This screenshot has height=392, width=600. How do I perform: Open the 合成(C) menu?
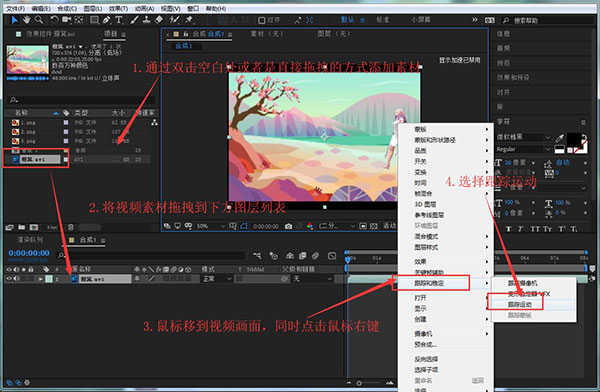pos(67,8)
